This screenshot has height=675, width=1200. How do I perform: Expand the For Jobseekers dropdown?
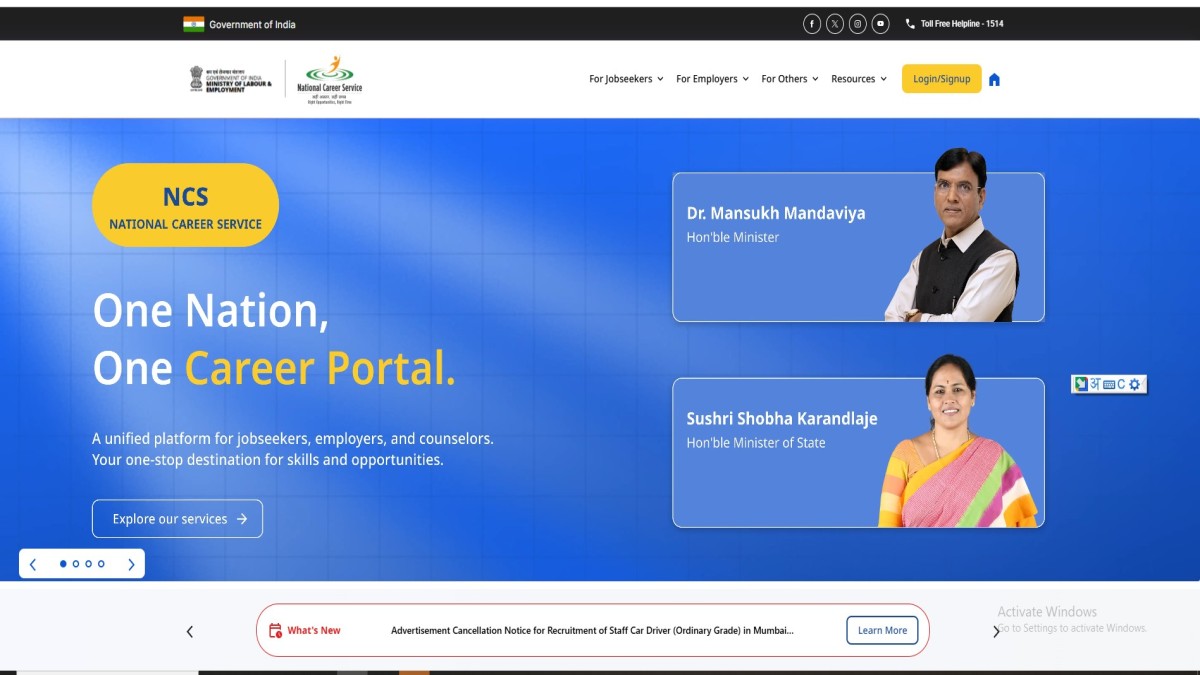click(x=626, y=79)
